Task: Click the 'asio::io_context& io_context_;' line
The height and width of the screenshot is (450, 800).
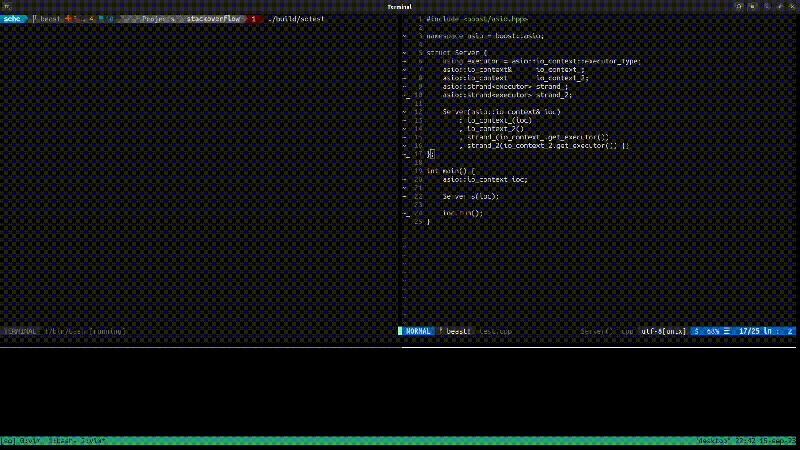Action: click(x=514, y=69)
